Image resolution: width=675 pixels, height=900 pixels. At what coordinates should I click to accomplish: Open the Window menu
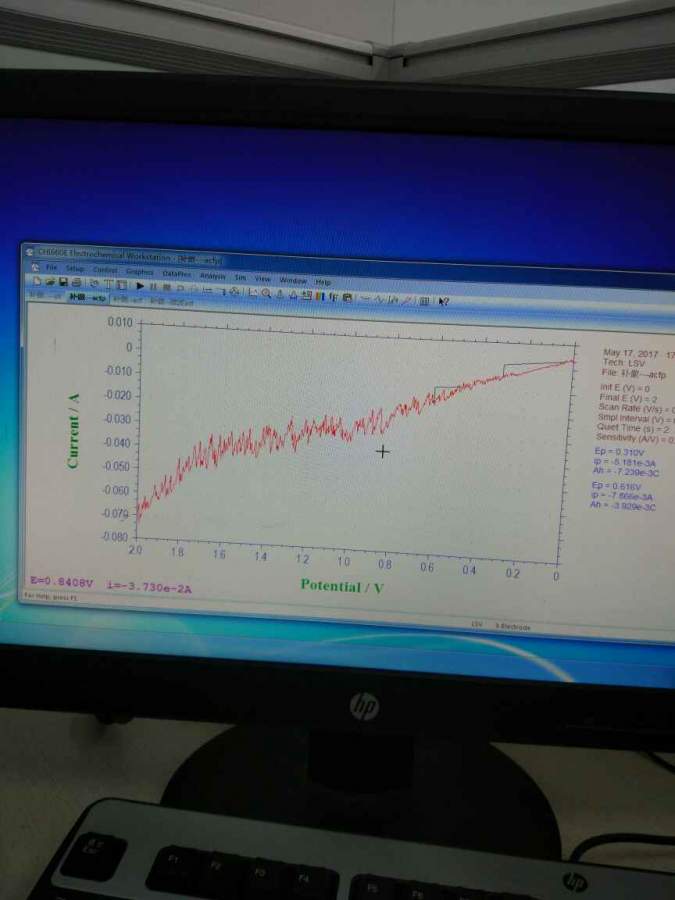click(293, 281)
